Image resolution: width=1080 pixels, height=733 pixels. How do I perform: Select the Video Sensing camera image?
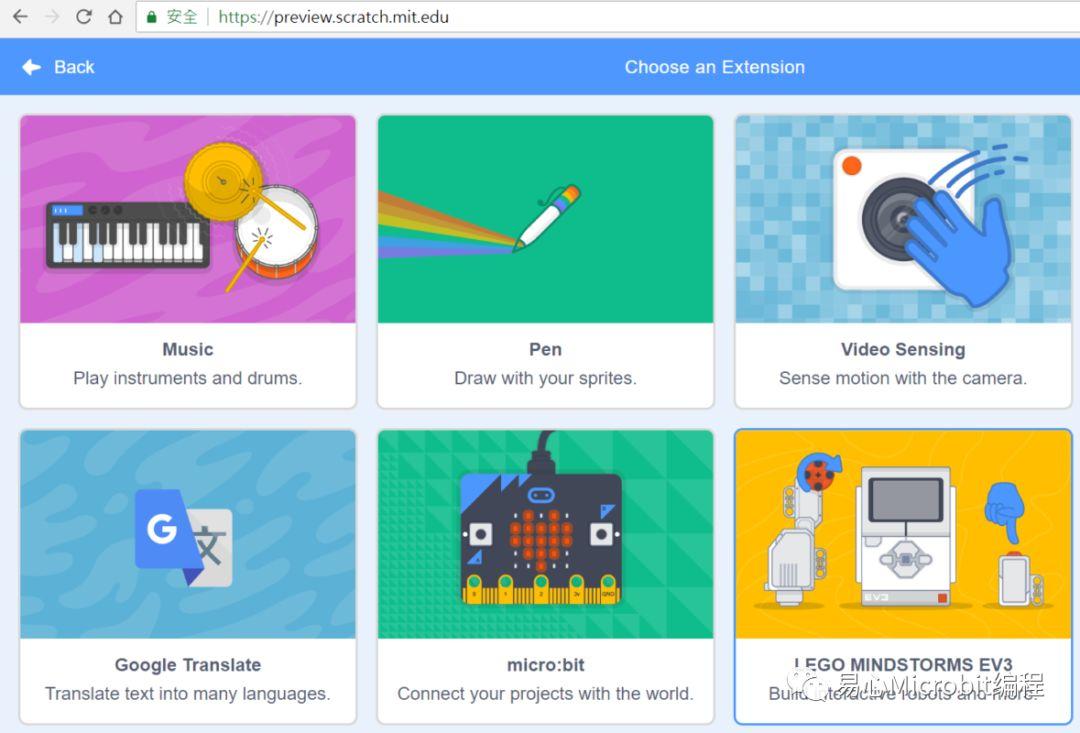[903, 219]
